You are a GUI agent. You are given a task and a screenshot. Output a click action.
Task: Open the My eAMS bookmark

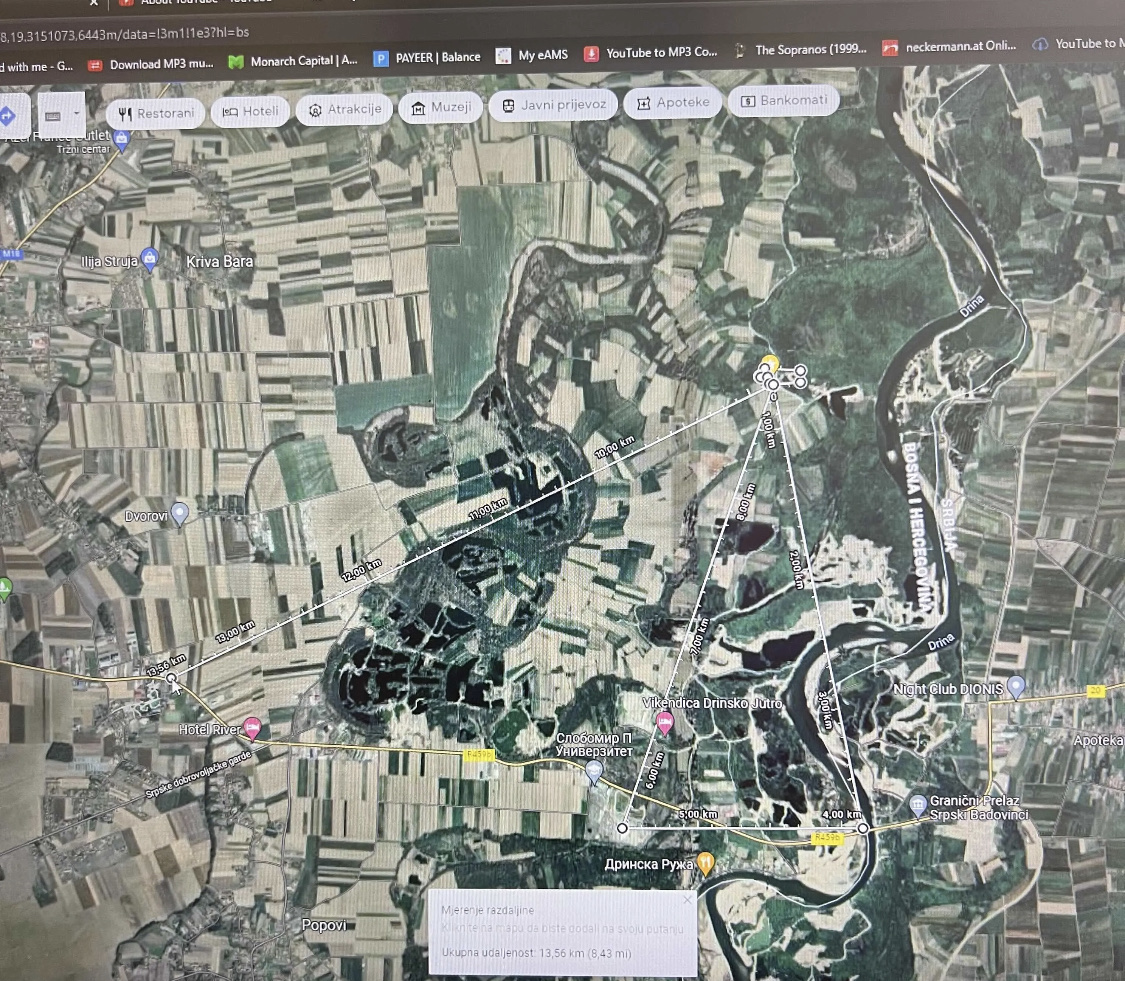pyautogui.click(x=532, y=55)
